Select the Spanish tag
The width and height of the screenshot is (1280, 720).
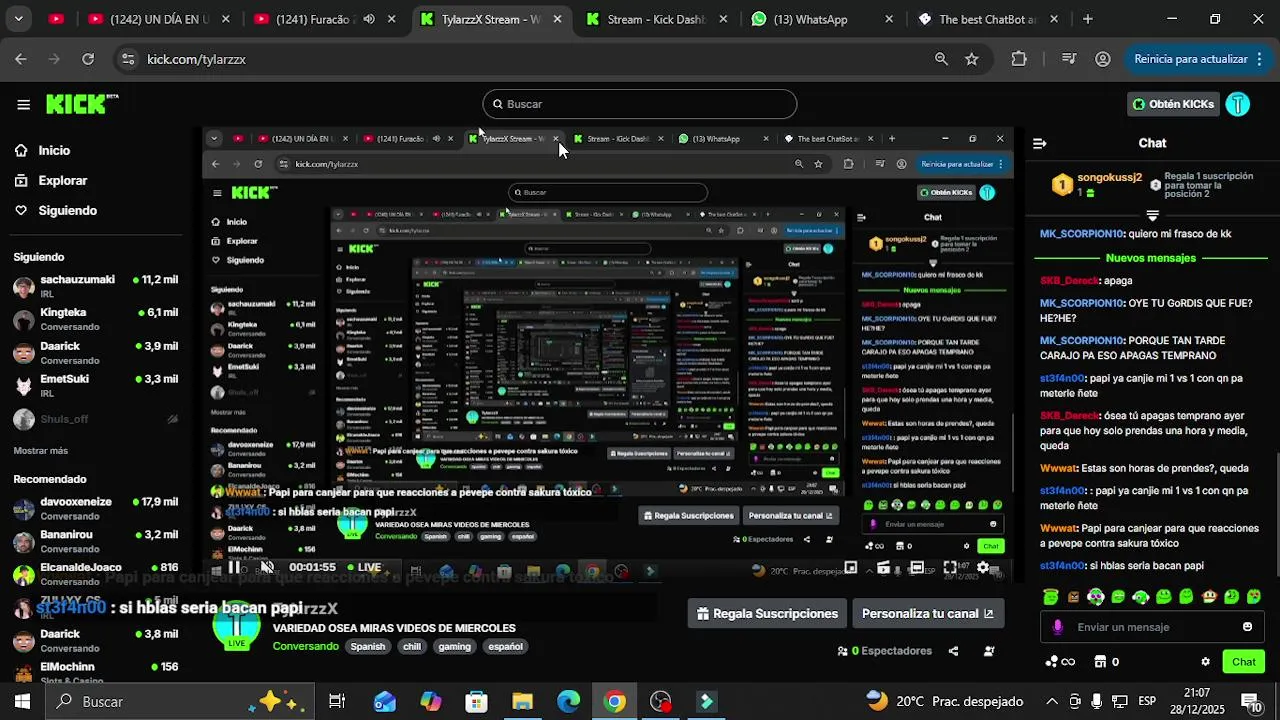point(367,646)
